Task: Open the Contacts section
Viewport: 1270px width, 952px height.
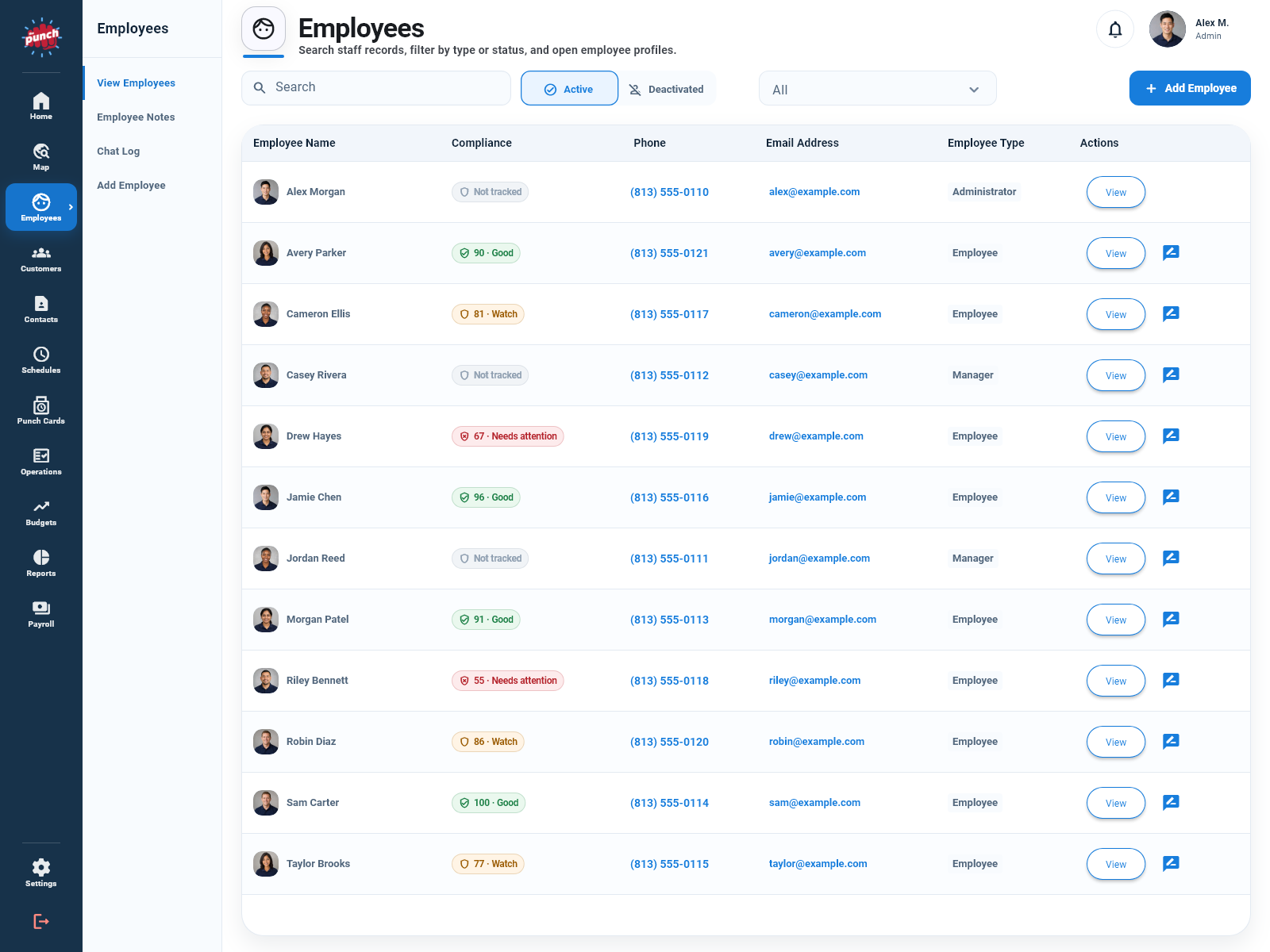Action: pyautogui.click(x=41, y=309)
